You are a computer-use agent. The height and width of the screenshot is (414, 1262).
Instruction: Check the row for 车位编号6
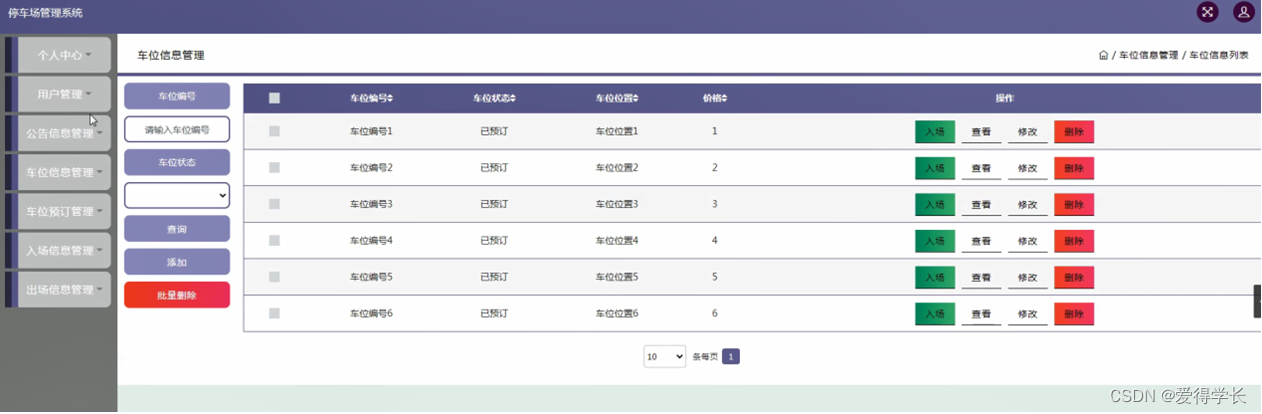tap(274, 314)
